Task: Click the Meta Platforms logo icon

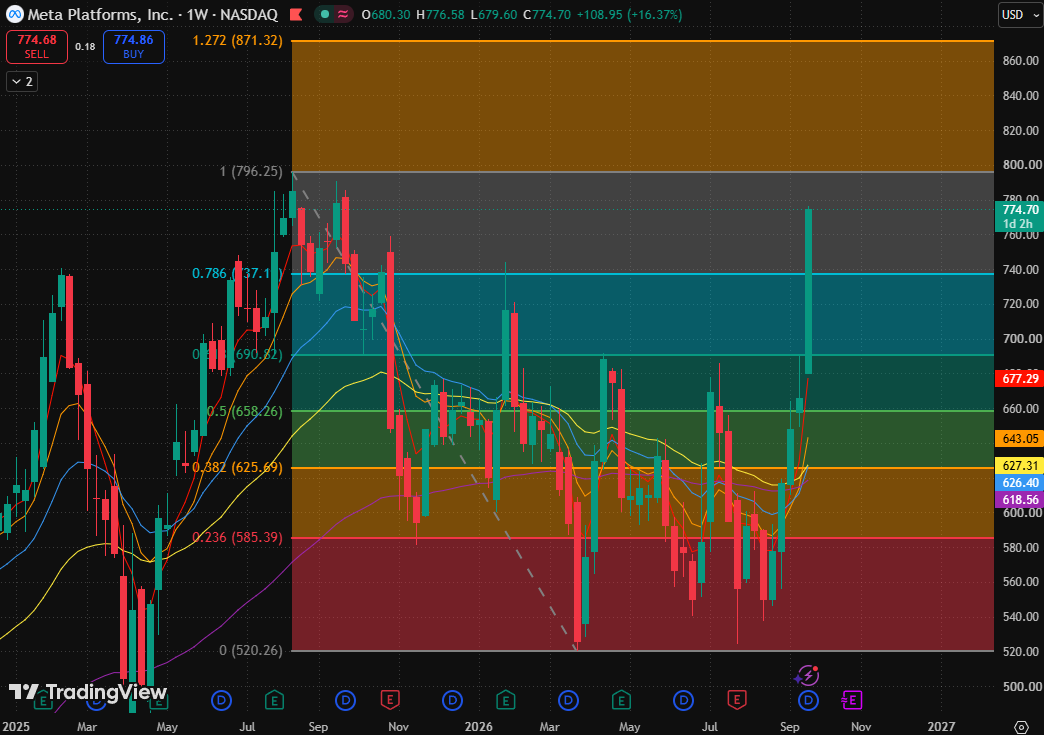Action: (x=14, y=14)
